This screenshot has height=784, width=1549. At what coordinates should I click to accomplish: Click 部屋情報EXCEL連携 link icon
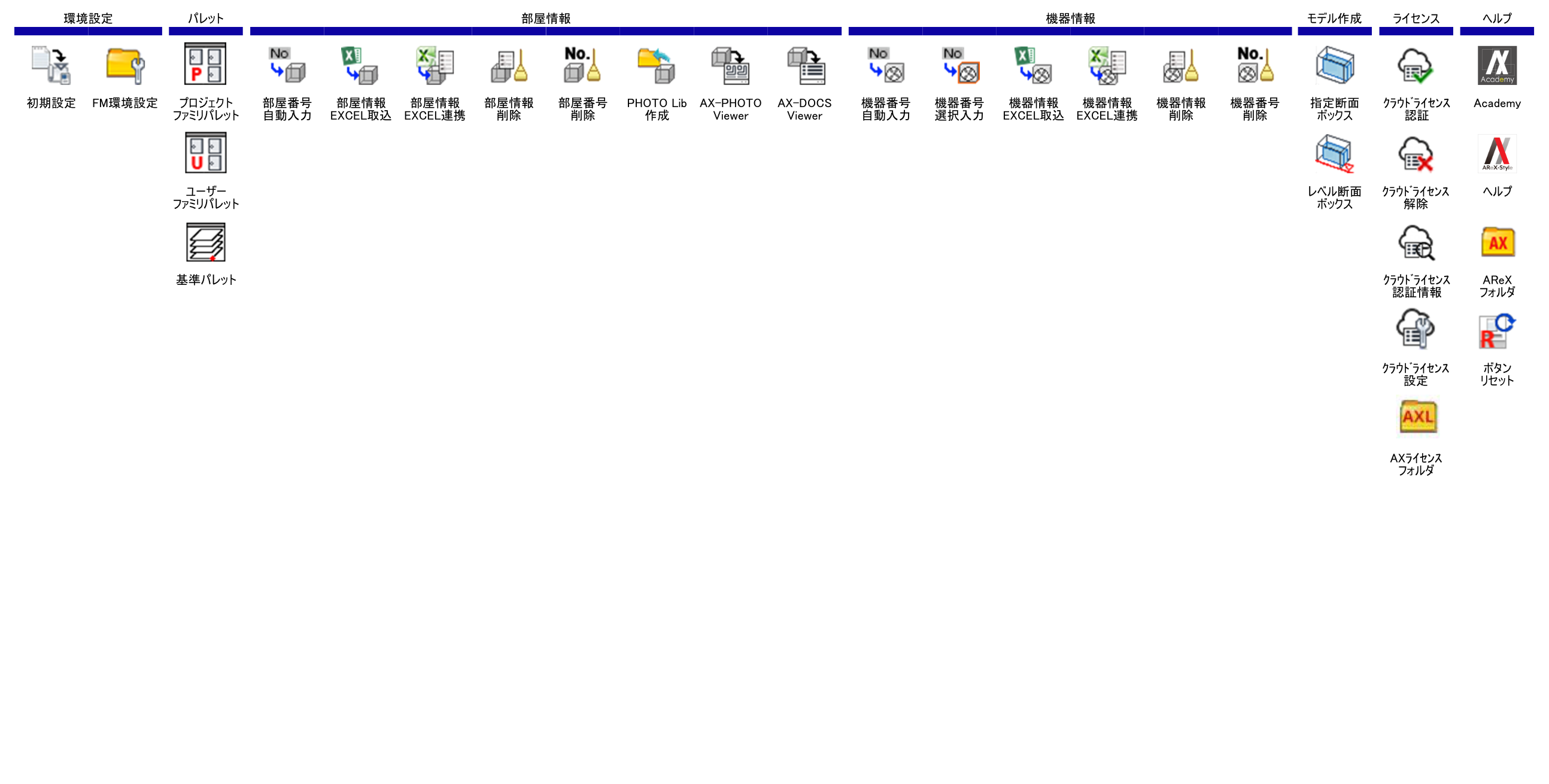[435, 66]
